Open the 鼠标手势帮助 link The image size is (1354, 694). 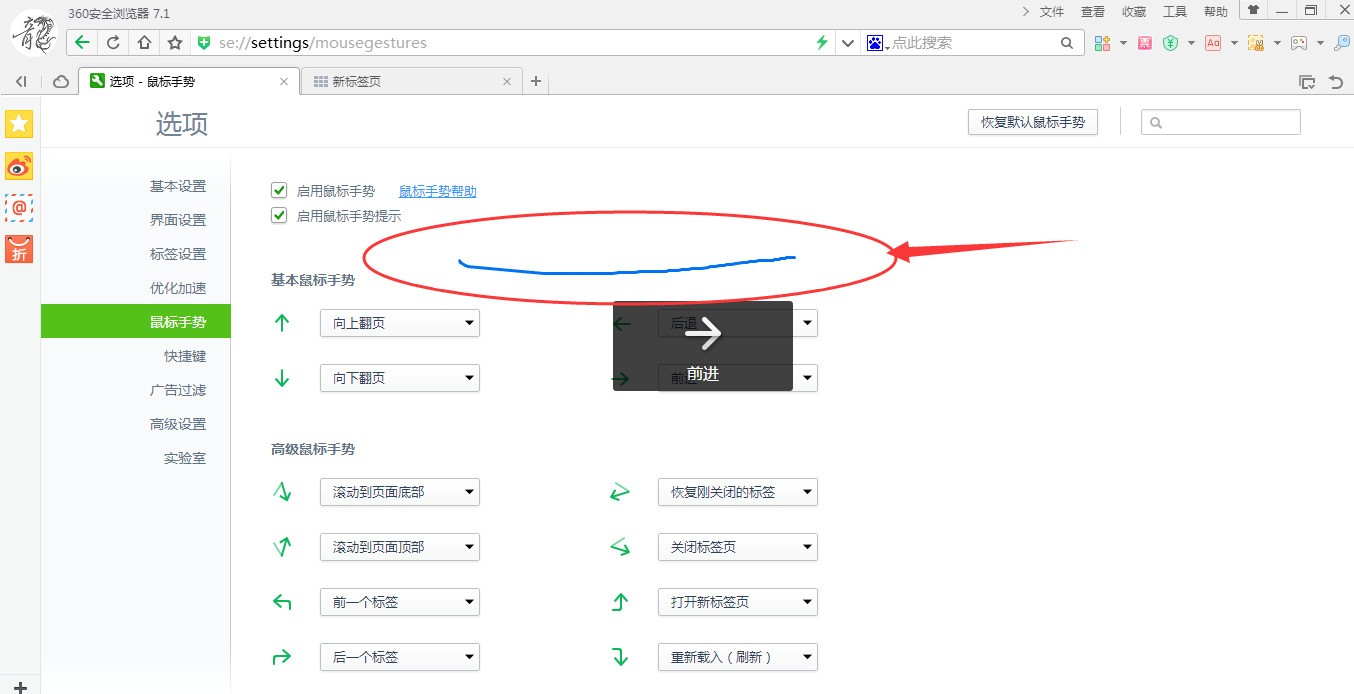tap(438, 191)
